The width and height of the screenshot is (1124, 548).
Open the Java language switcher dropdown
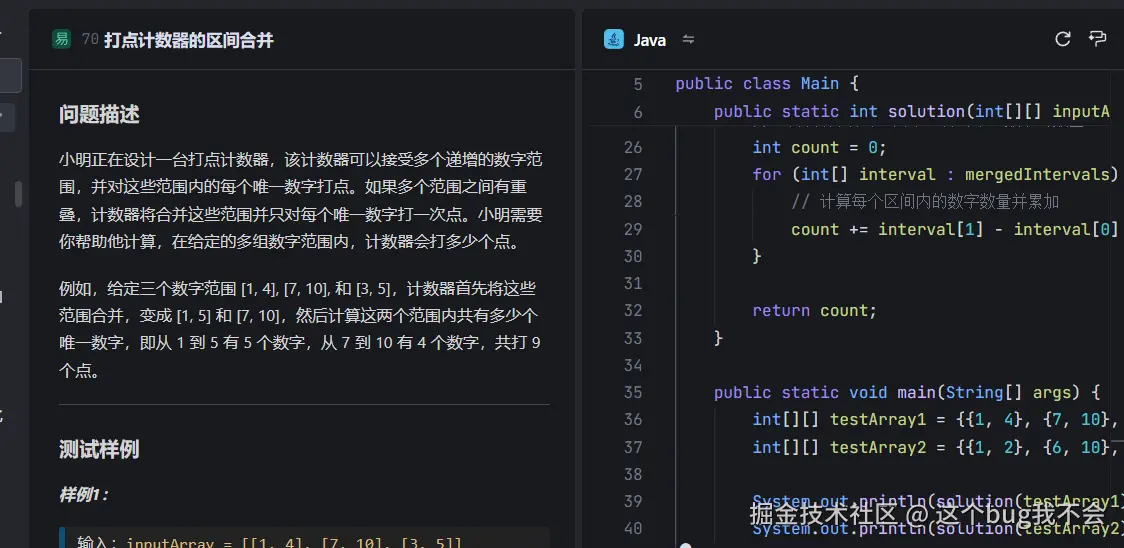click(649, 40)
